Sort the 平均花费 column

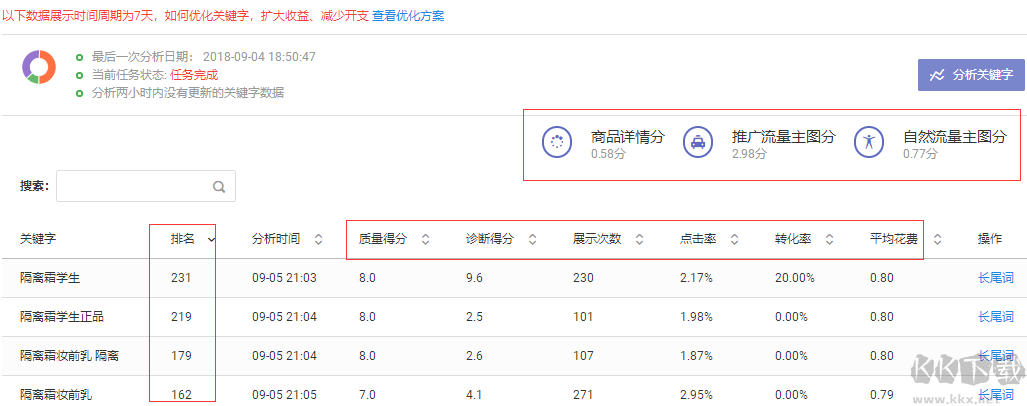[x=937, y=240]
